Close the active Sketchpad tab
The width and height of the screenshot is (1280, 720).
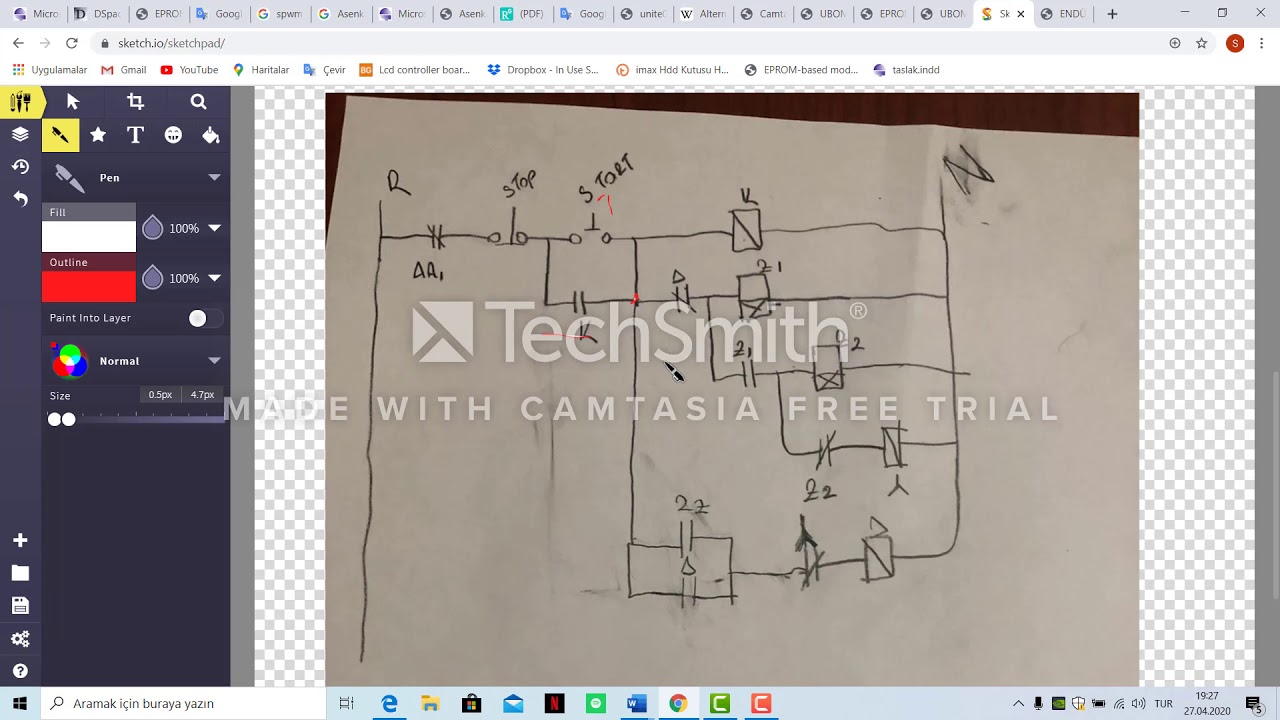[1020, 14]
